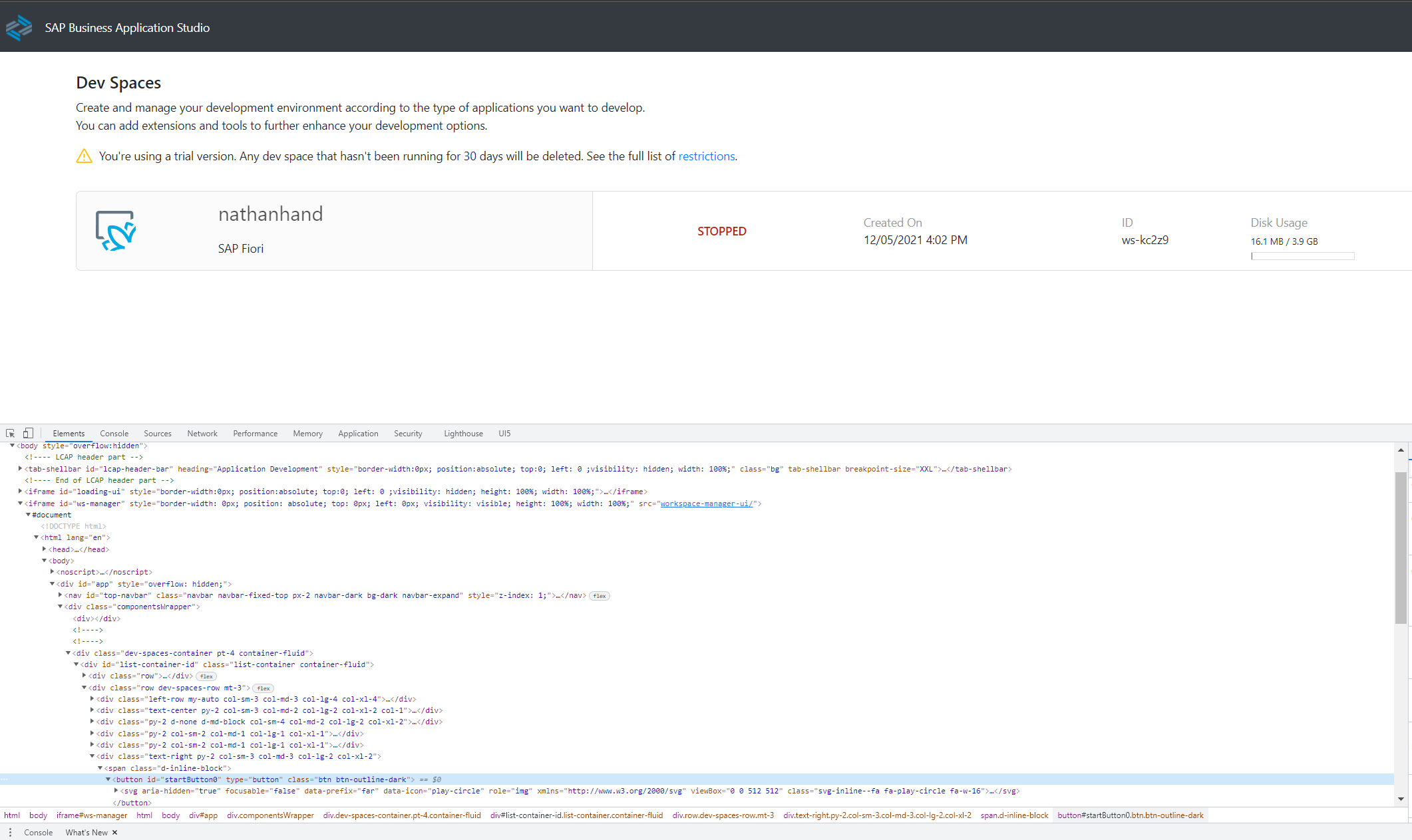The width and height of the screenshot is (1412, 840).
Task: Click the flex badge on dev-spaces-row
Action: pyautogui.click(x=264, y=688)
